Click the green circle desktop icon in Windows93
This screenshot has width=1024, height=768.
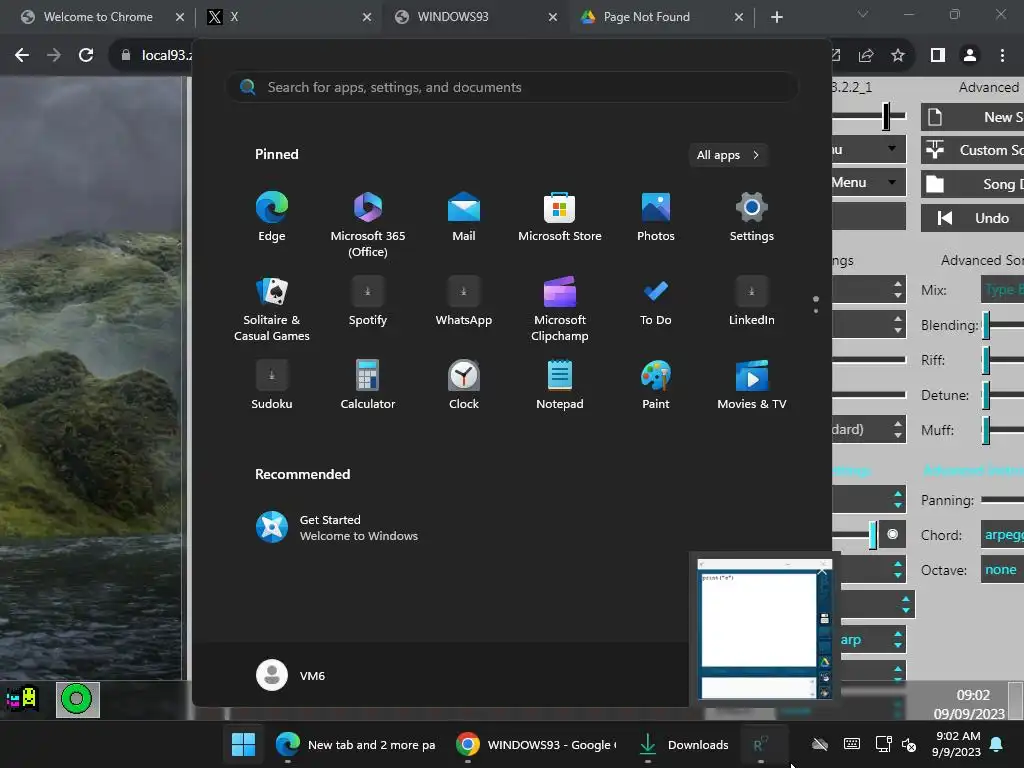(77, 699)
